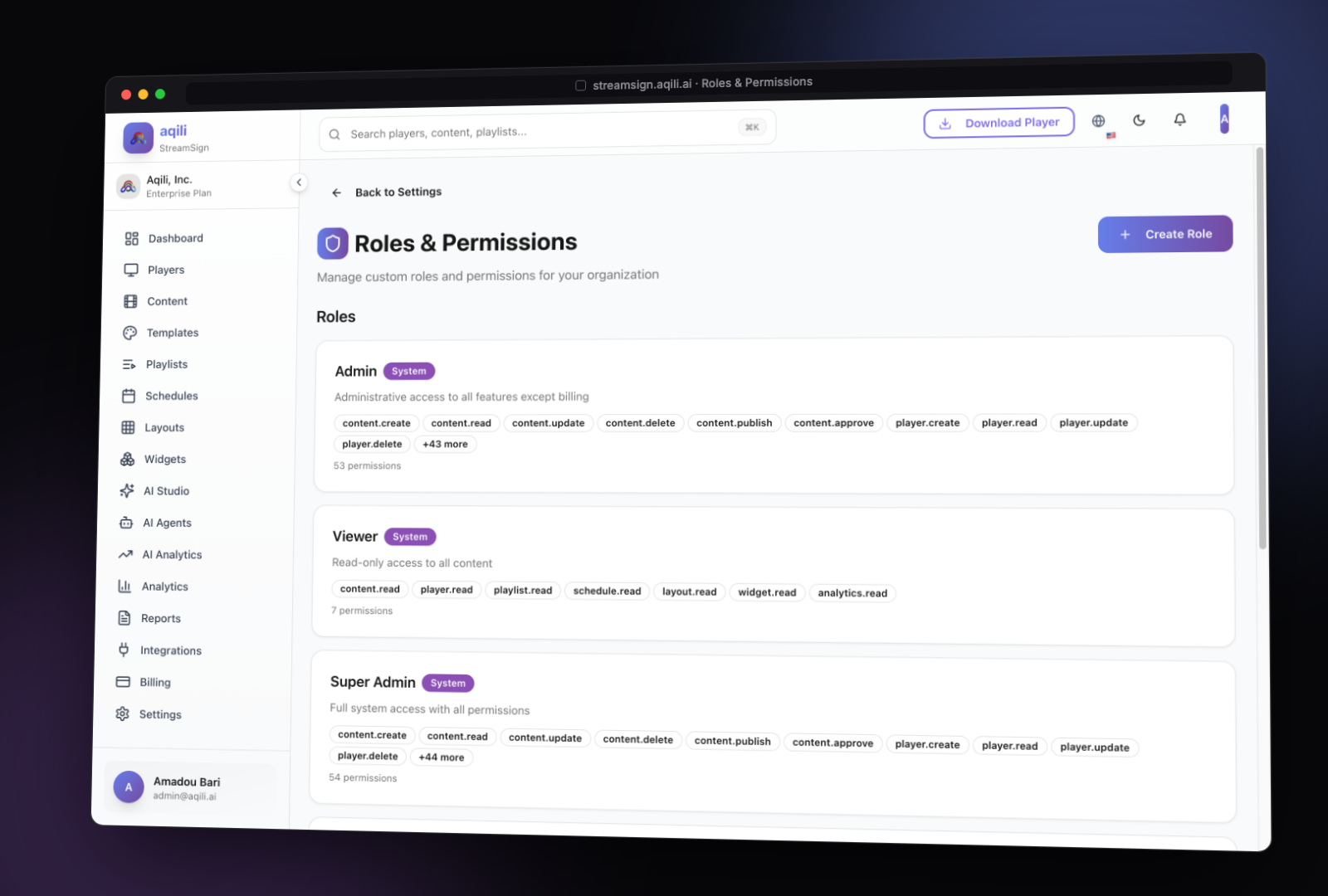Click the language globe icon
The width and height of the screenshot is (1328, 896).
tap(1098, 121)
